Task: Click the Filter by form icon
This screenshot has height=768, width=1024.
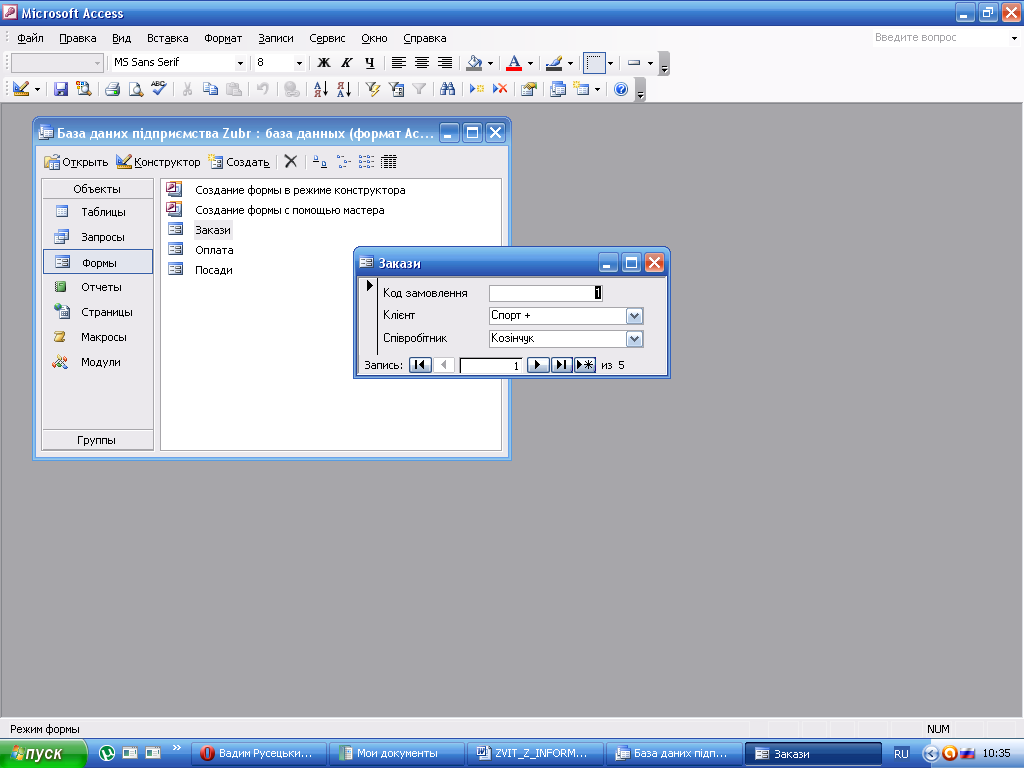Action: click(396, 89)
